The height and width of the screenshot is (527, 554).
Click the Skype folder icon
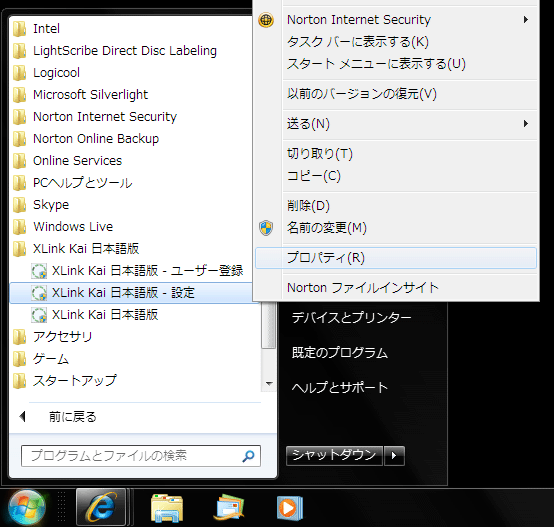(x=19, y=205)
